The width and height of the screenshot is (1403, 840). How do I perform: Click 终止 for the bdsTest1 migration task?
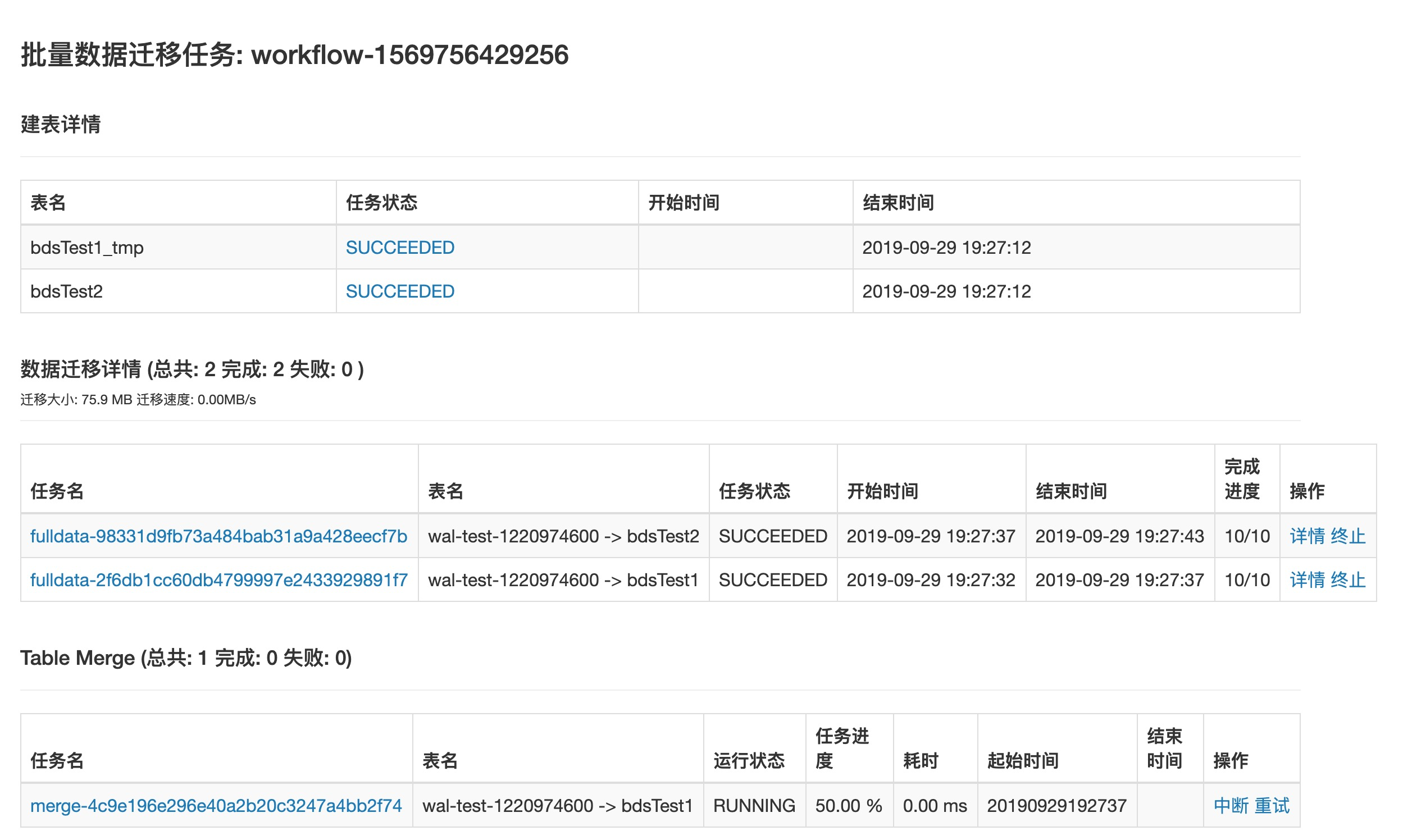(1347, 579)
